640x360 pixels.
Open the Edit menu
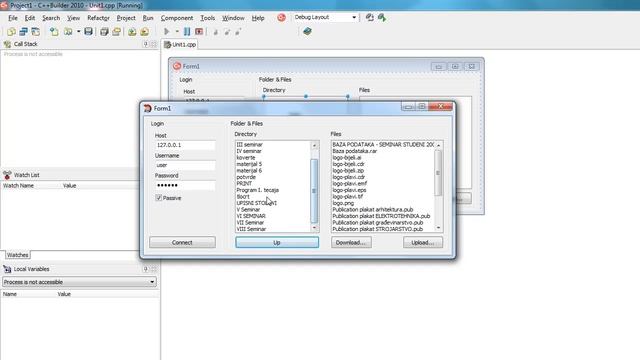point(30,18)
